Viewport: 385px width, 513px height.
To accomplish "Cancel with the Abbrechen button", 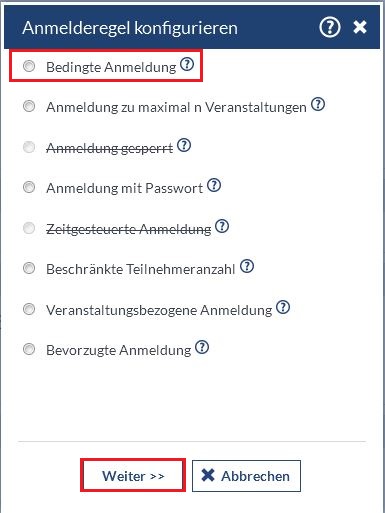I will [x=246, y=476].
